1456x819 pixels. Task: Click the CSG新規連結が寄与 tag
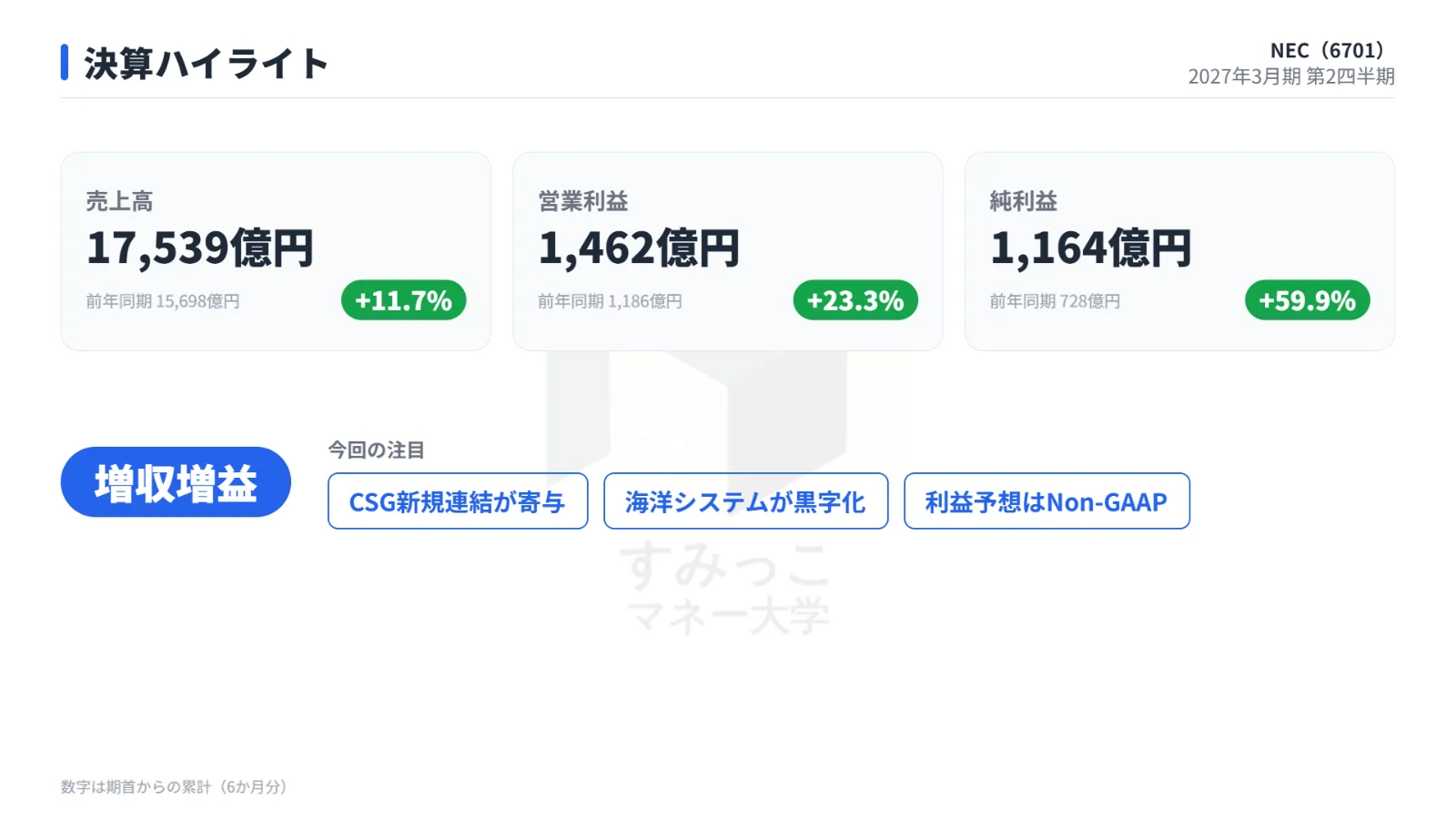tap(458, 500)
